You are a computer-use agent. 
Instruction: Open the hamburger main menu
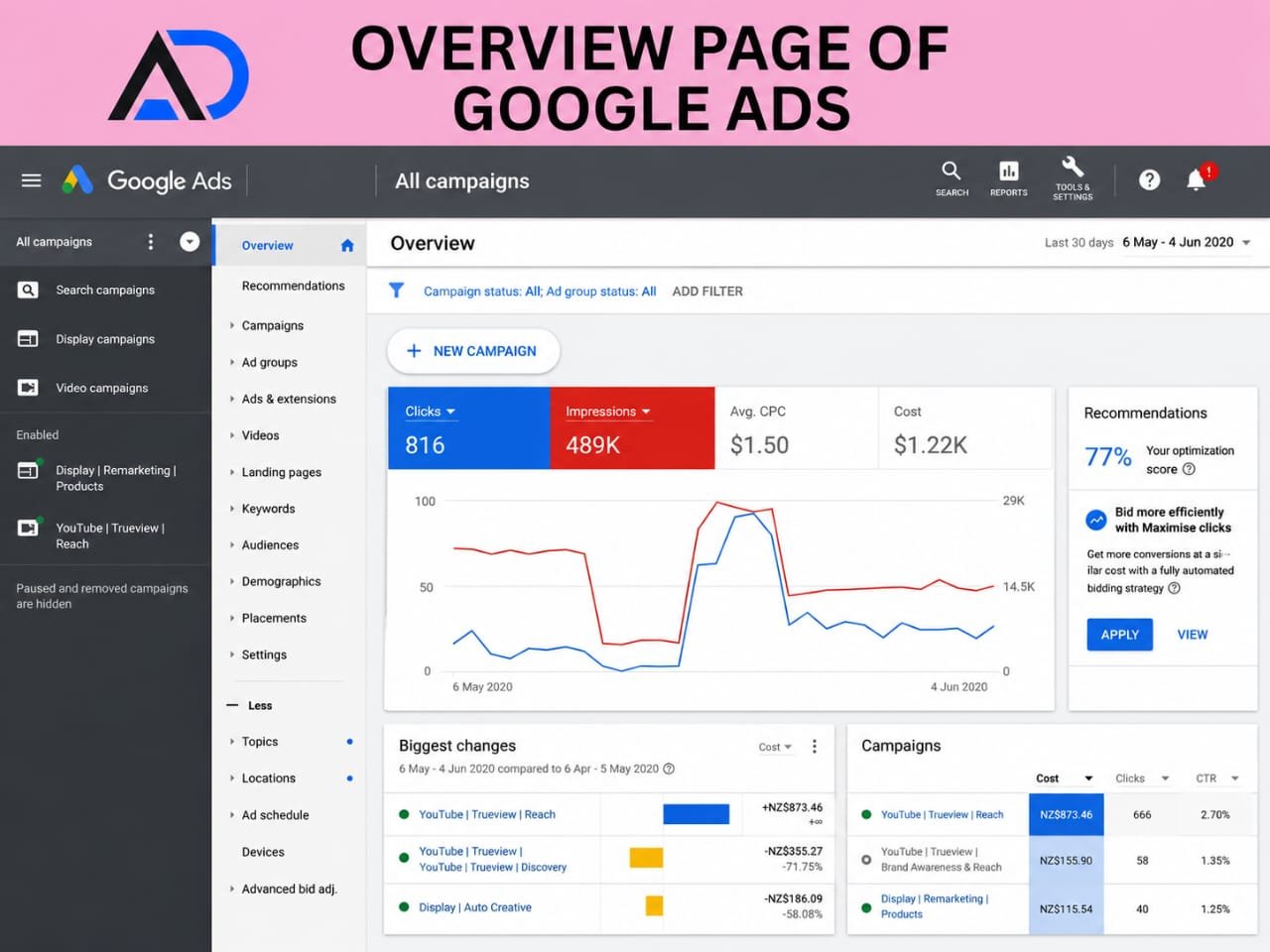(31, 180)
